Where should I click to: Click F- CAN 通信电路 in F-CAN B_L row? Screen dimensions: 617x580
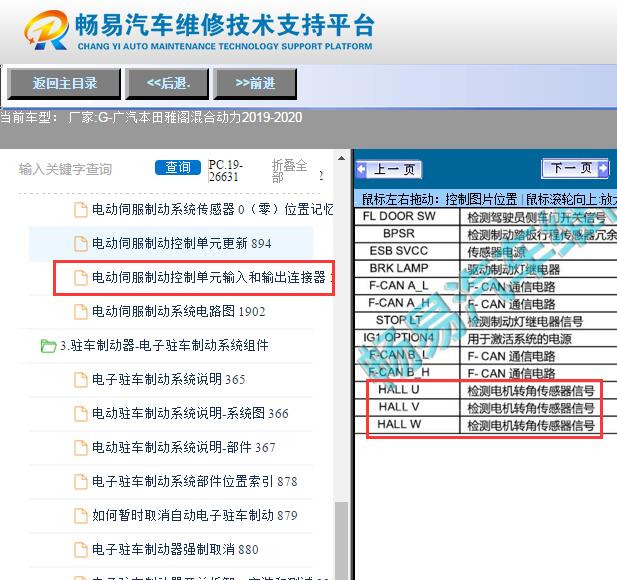511,356
